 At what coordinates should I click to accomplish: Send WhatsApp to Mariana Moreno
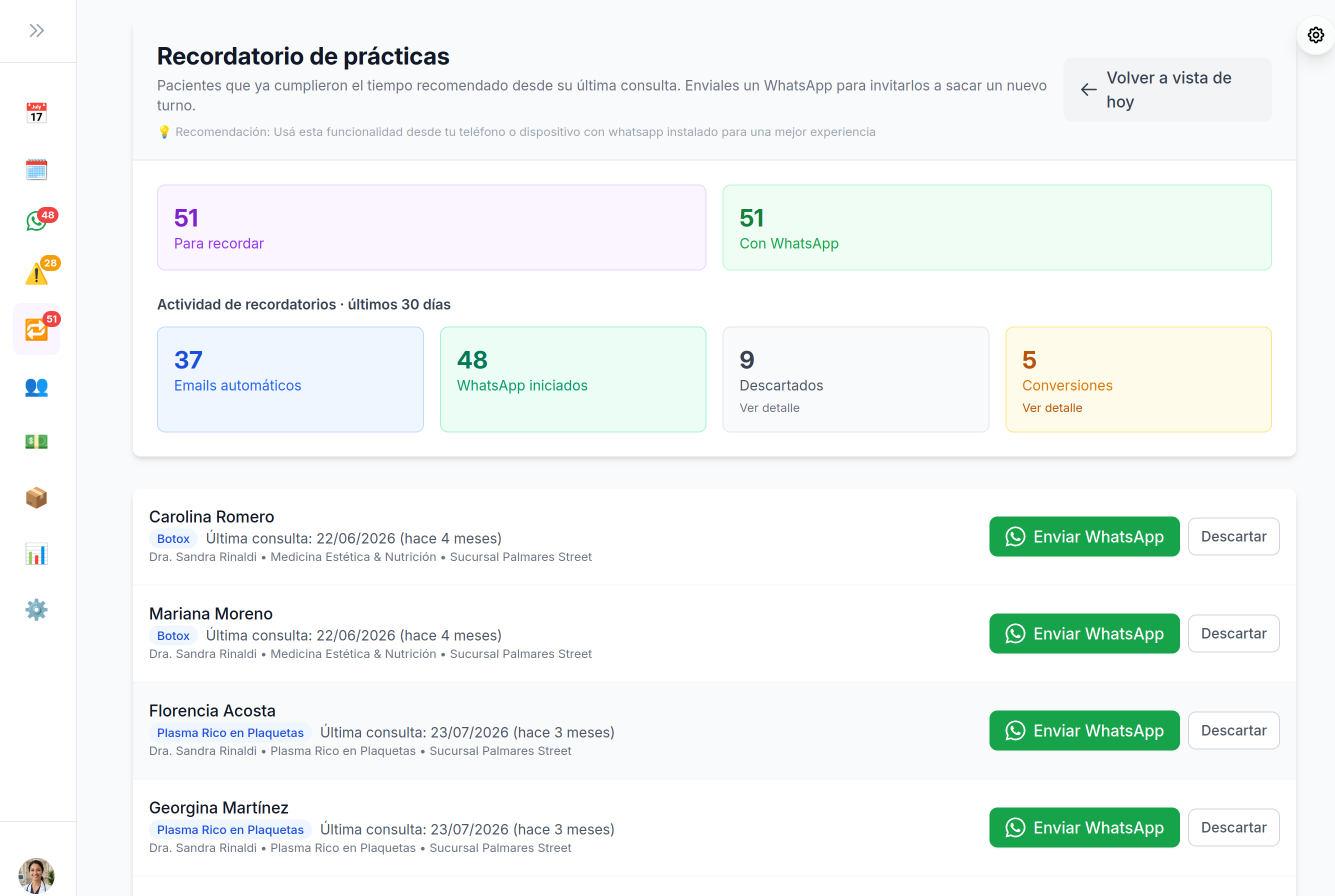click(1084, 633)
